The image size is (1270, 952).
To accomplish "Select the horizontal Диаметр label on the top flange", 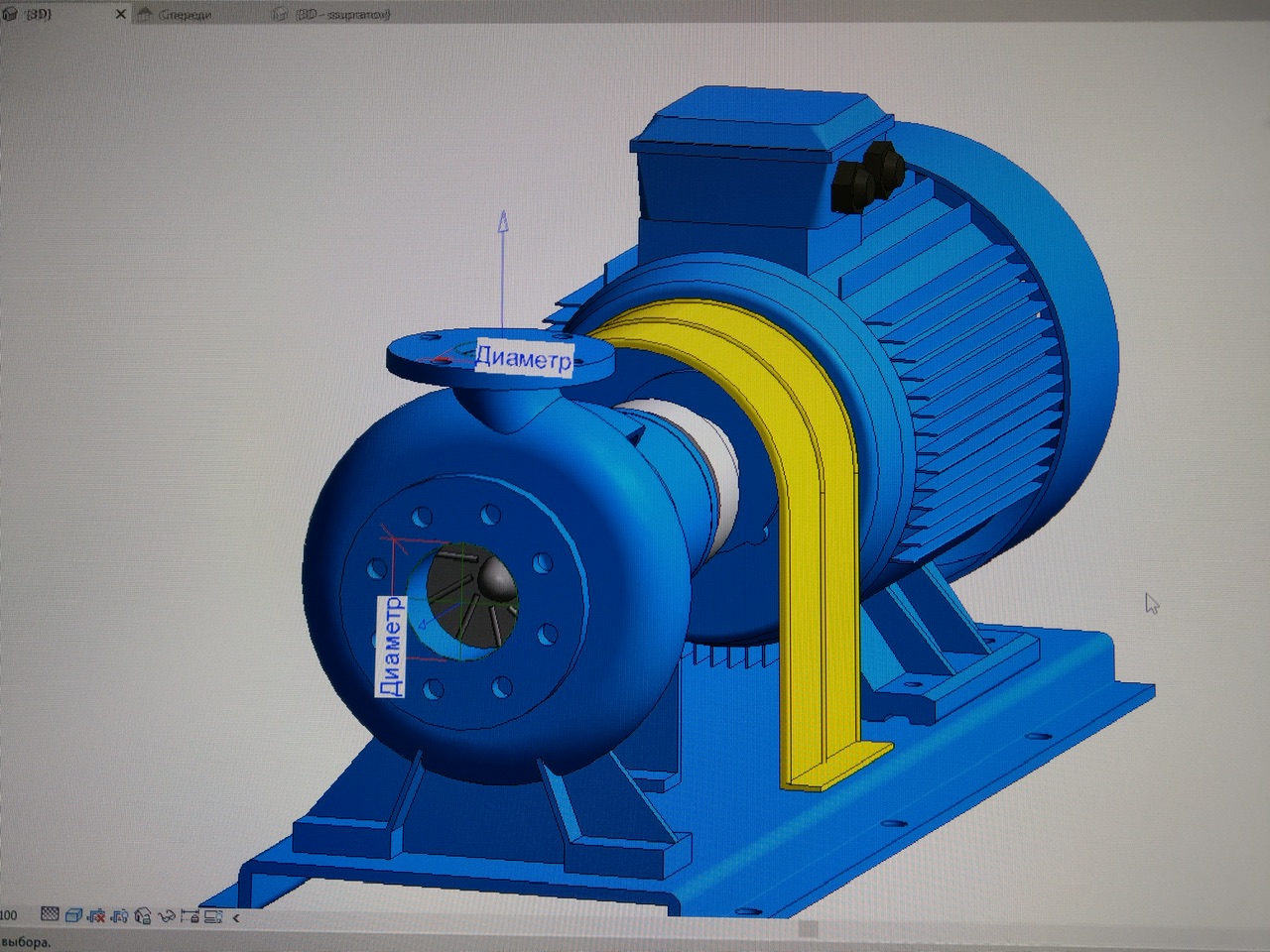I will pos(524,357).
